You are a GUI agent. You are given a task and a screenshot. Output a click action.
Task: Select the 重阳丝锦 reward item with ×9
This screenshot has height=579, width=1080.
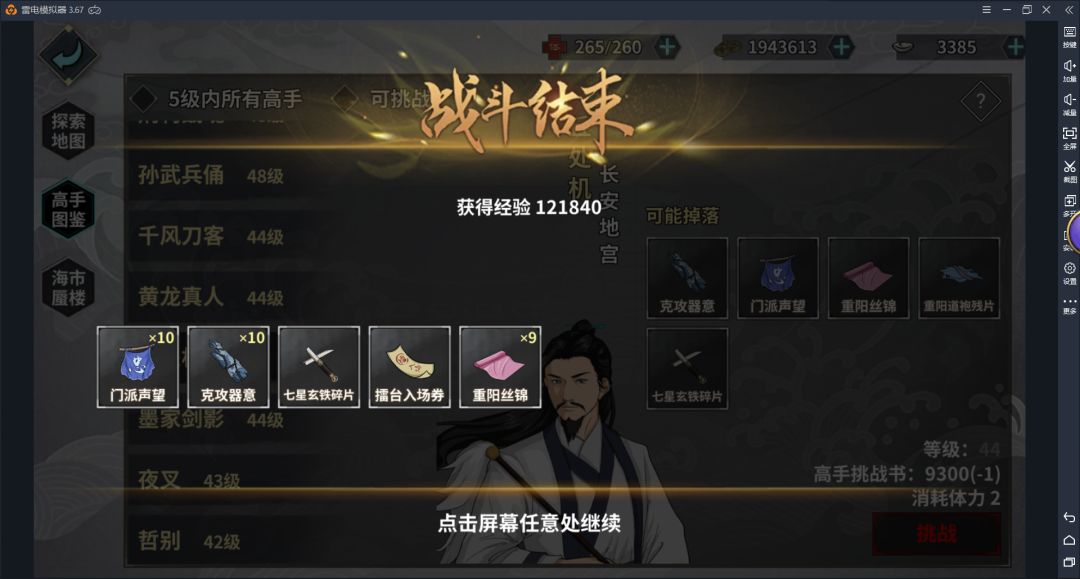coord(500,367)
